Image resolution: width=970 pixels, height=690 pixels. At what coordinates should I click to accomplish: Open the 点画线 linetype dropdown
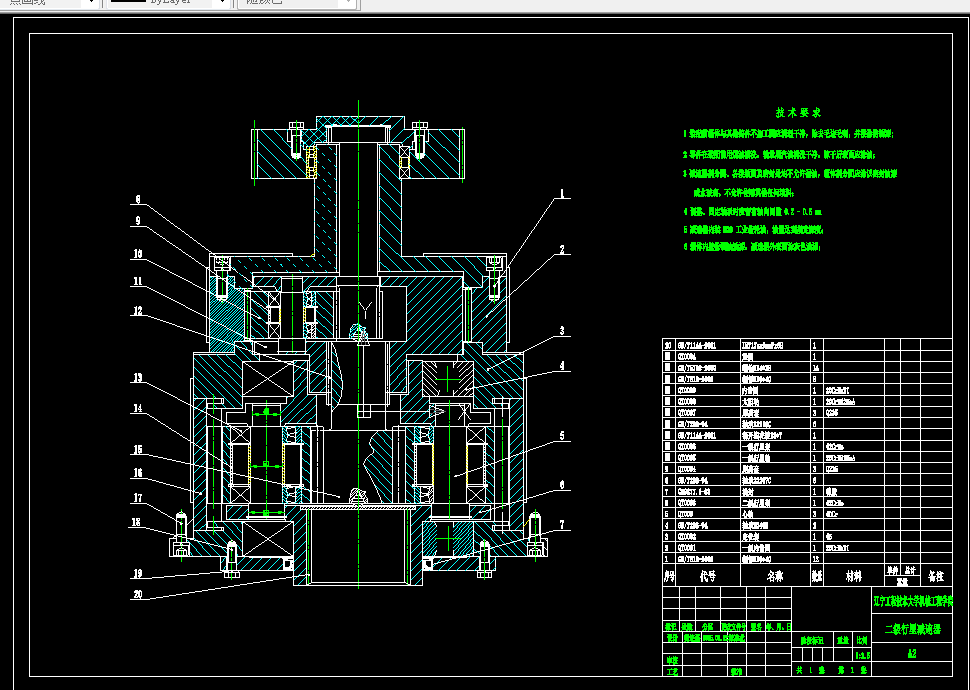pyautogui.click(x=92, y=2)
